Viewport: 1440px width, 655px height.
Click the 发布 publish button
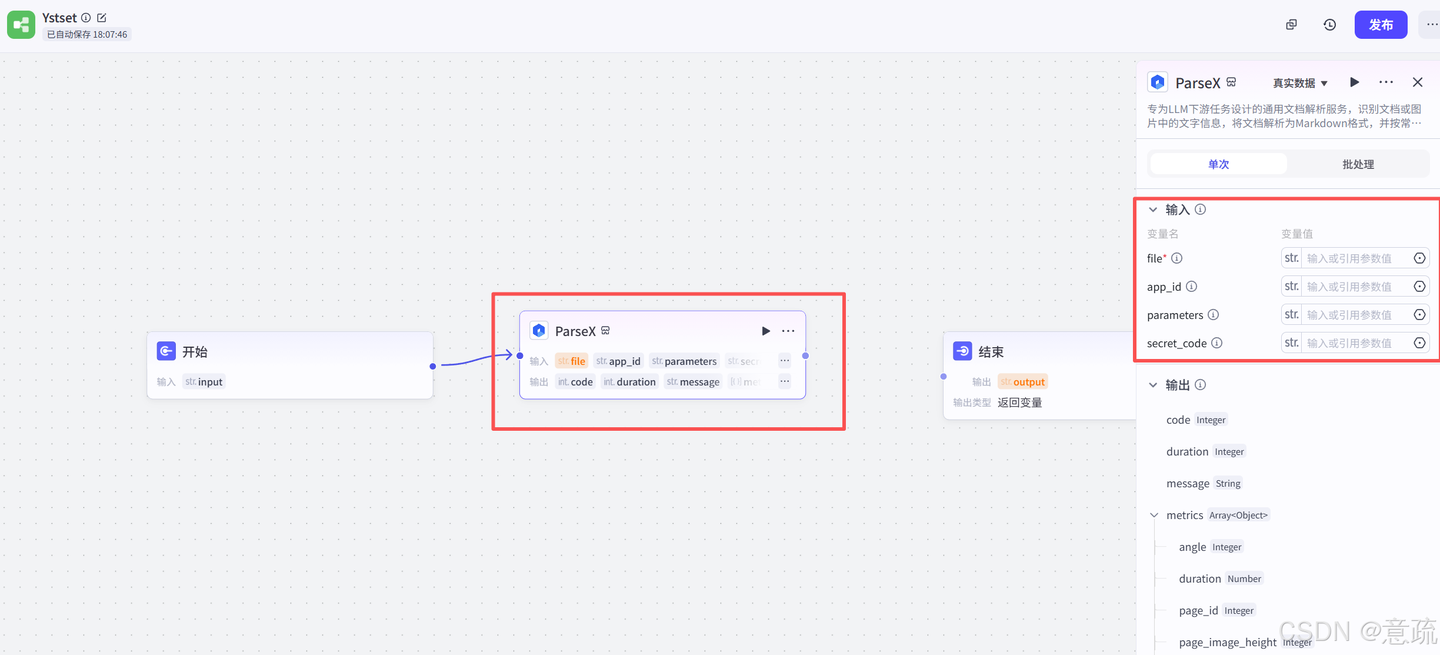(x=1380, y=25)
